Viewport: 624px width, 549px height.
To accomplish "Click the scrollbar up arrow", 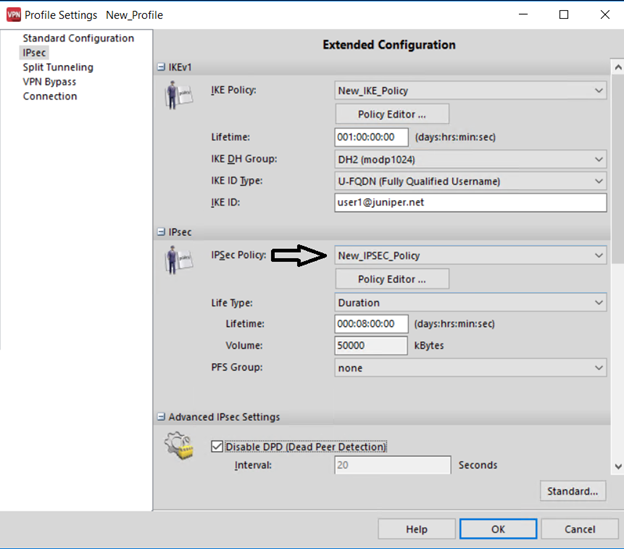I will [618, 67].
